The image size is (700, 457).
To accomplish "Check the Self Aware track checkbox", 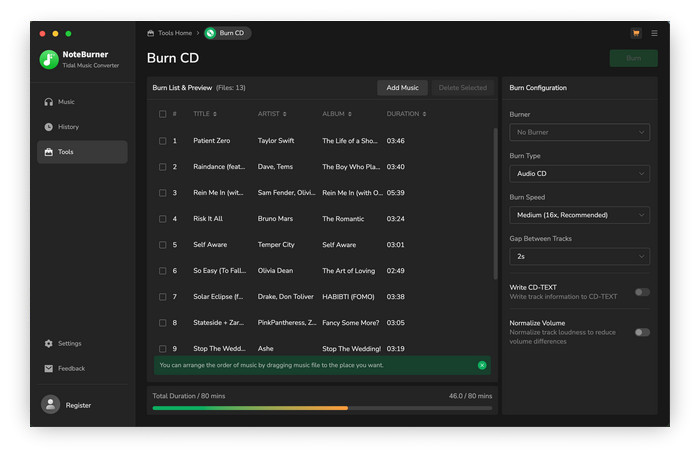I will (x=162, y=245).
